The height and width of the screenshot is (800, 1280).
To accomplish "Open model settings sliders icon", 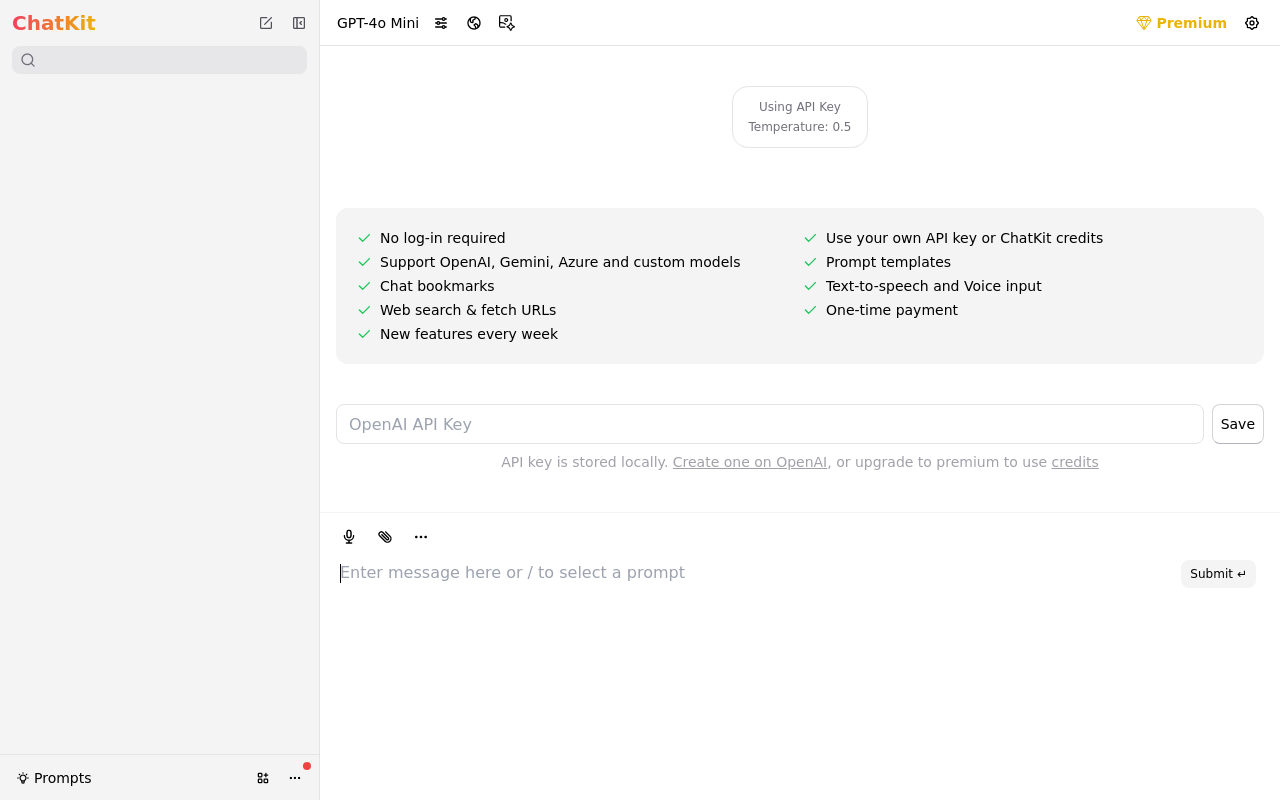I will pos(441,23).
